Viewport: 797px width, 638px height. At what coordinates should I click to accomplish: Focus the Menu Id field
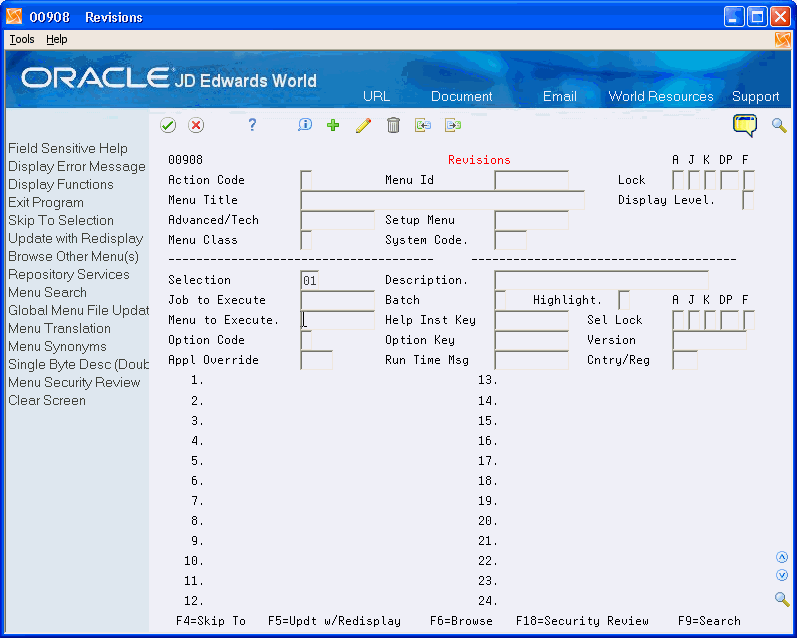pos(531,180)
